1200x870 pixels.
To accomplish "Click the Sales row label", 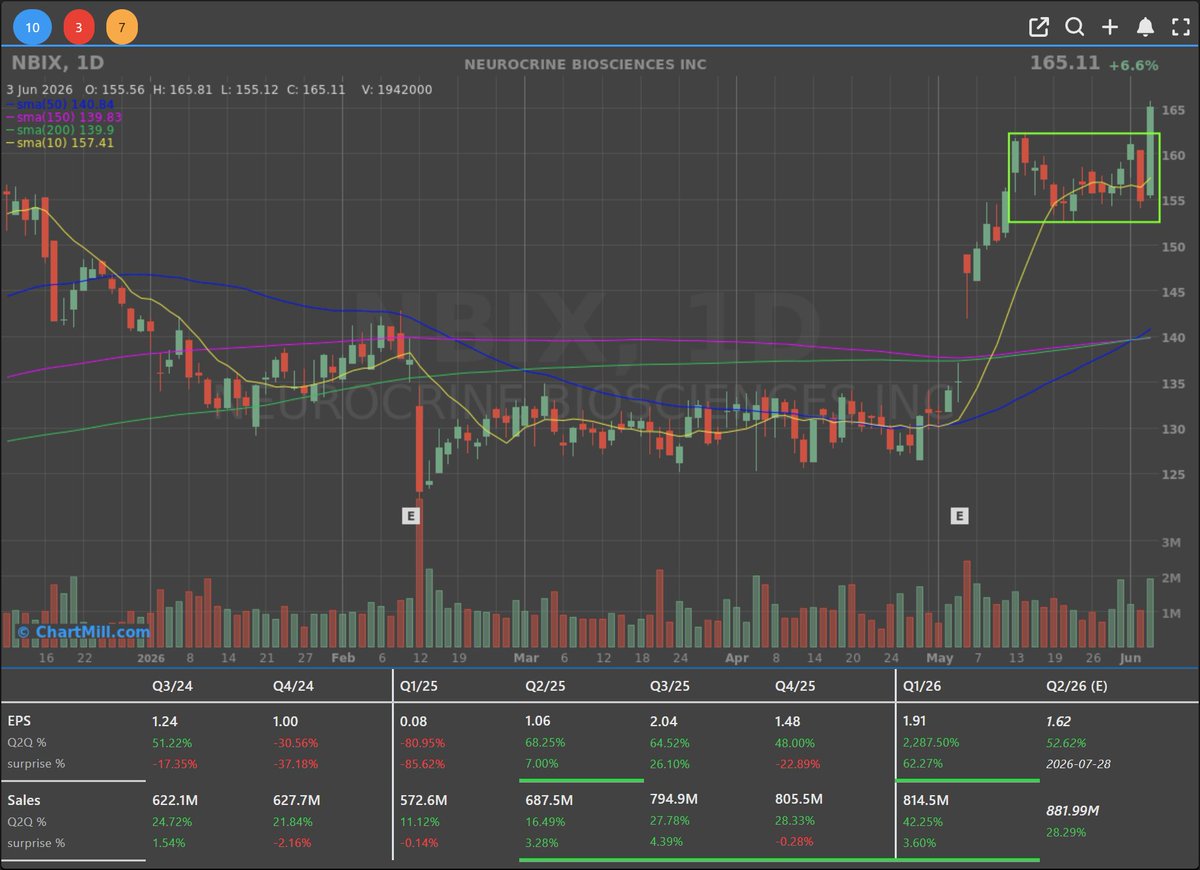I will (x=24, y=799).
